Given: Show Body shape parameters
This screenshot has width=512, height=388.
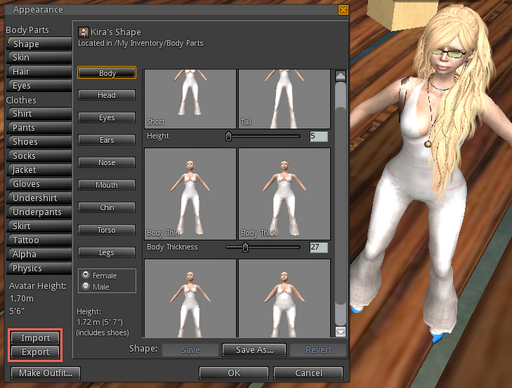Looking at the screenshot, I should click(x=107, y=73).
